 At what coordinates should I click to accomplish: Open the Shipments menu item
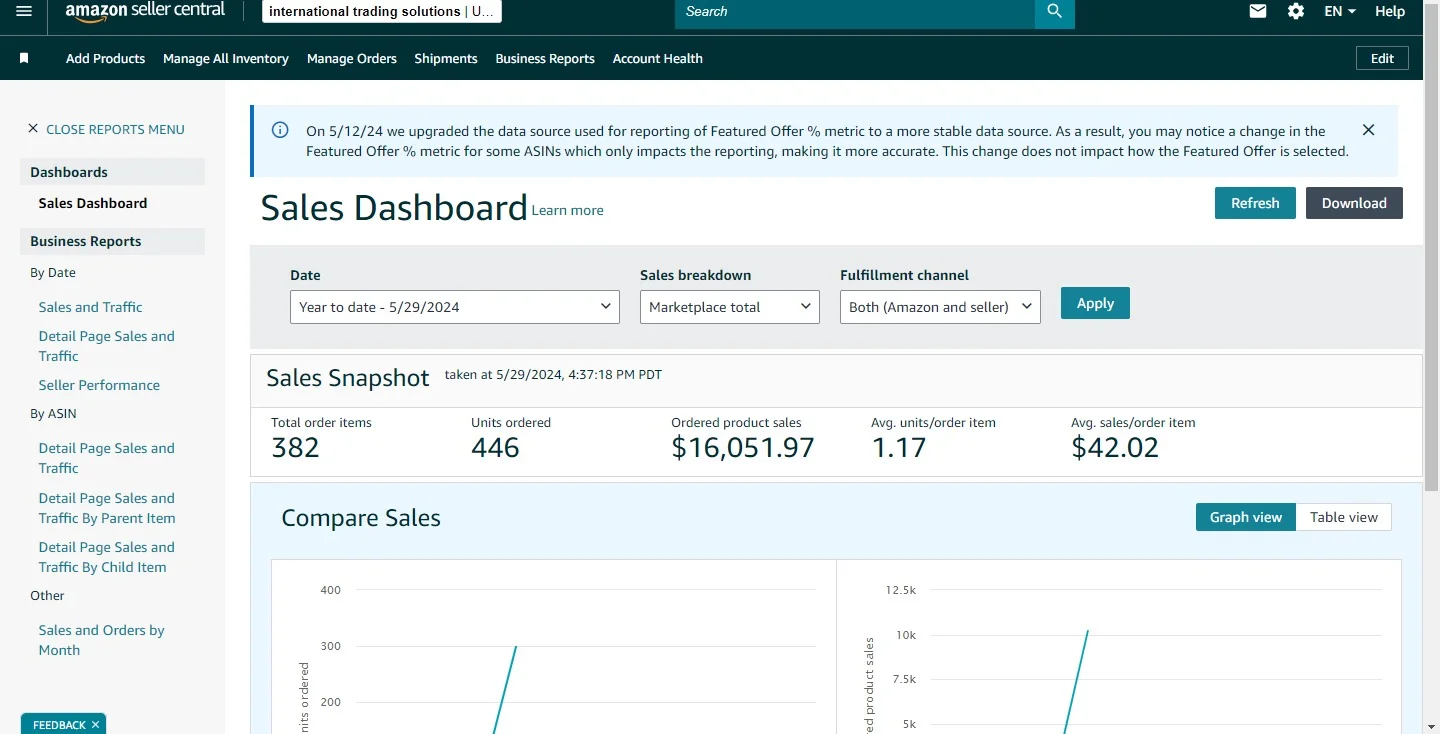click(446, 58)
